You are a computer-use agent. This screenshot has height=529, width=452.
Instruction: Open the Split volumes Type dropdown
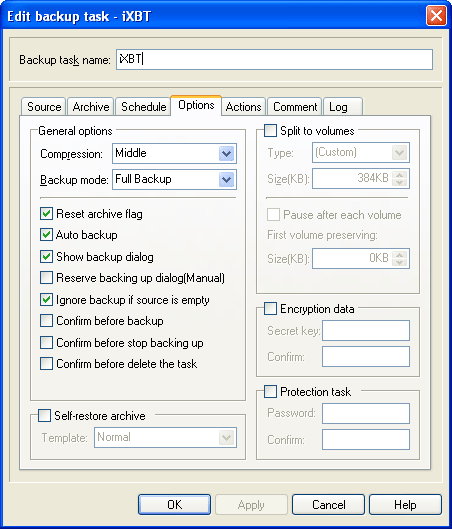pos(400,152)
